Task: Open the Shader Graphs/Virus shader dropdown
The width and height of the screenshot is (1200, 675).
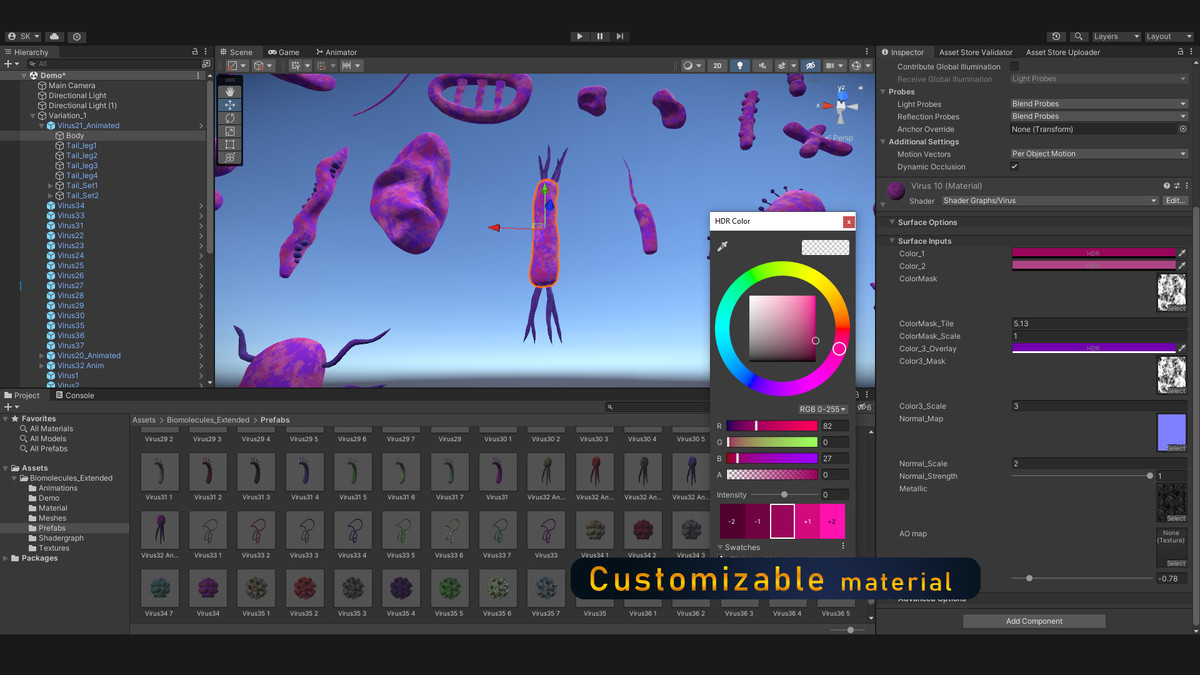Action: 1049,201
